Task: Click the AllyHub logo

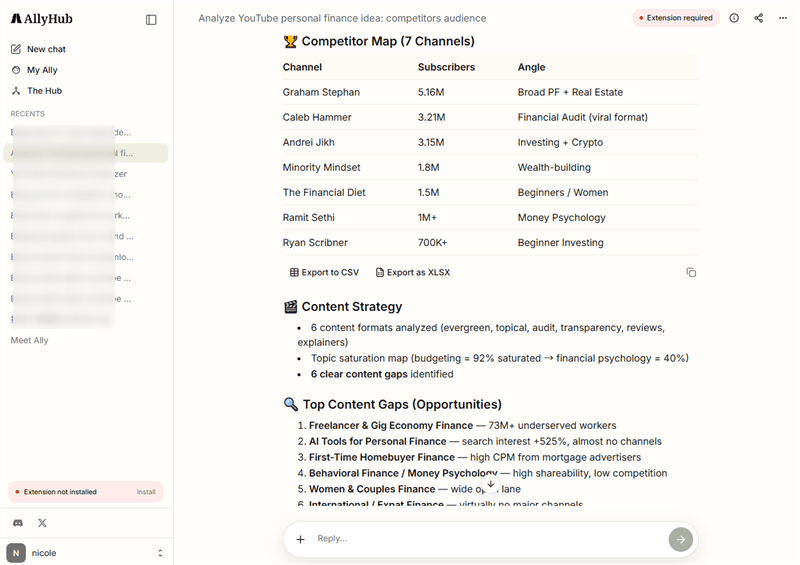Action: coord(42,19)
